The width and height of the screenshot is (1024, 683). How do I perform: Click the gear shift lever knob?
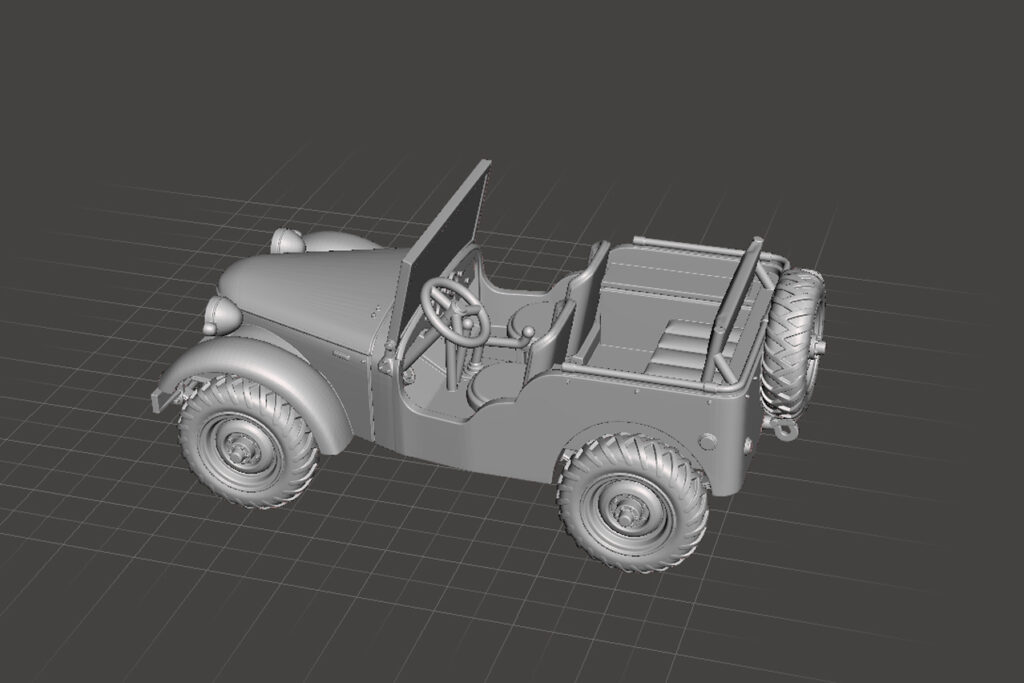pos(528,332)
